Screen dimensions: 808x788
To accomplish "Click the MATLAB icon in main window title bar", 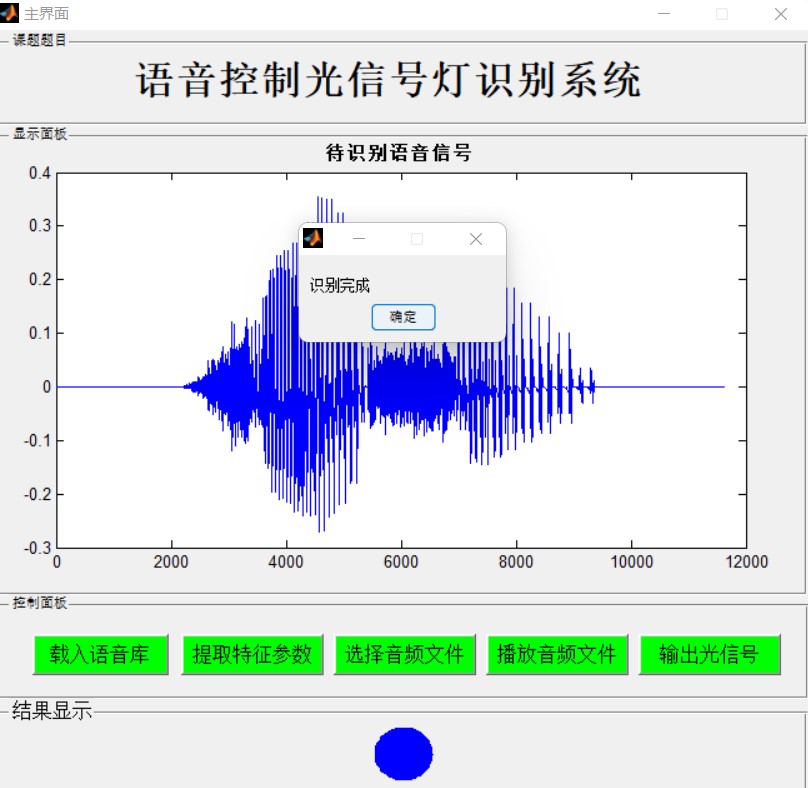I will coord(9,13).
